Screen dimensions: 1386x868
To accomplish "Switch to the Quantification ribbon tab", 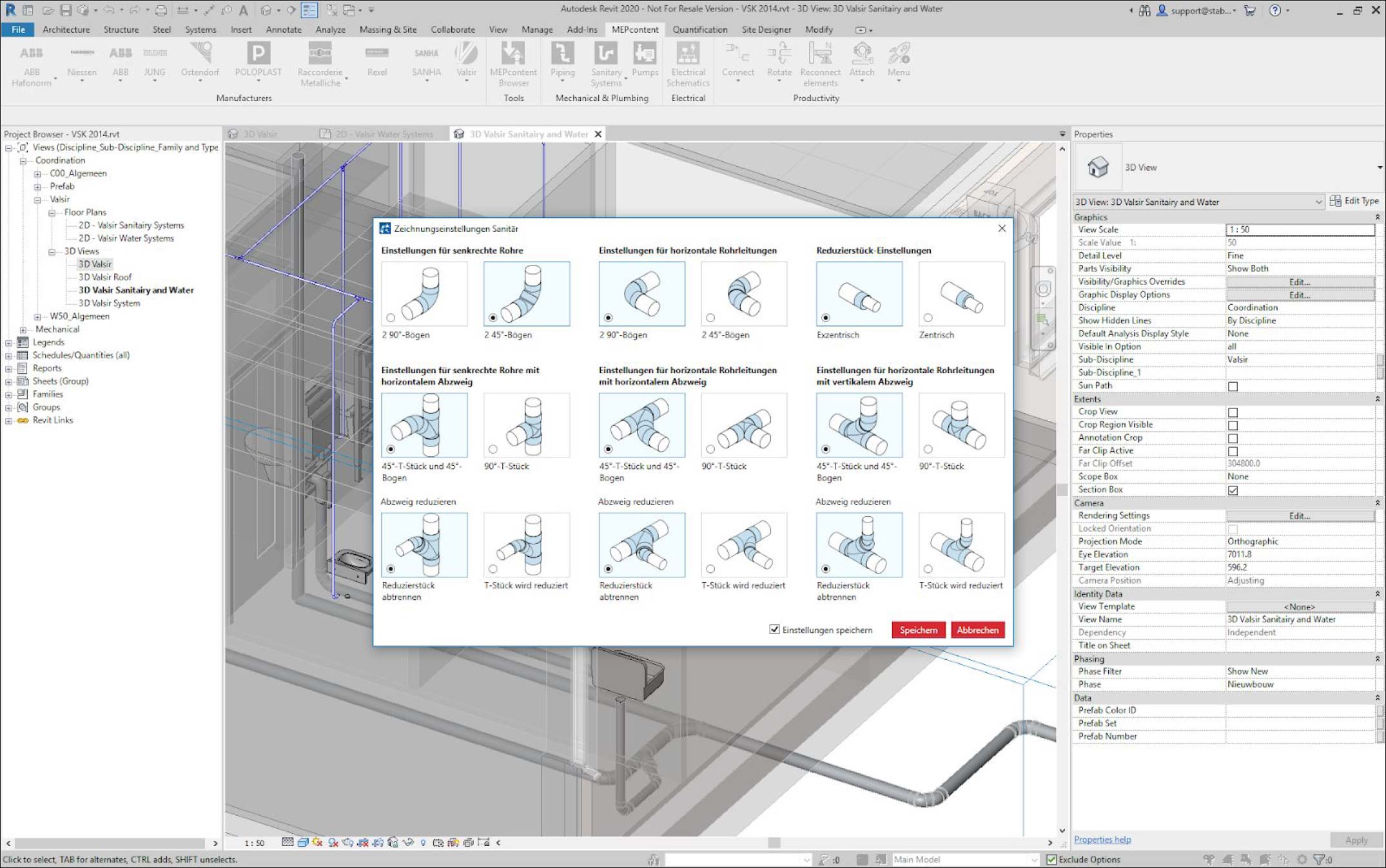I will click(x=699, y=30).
